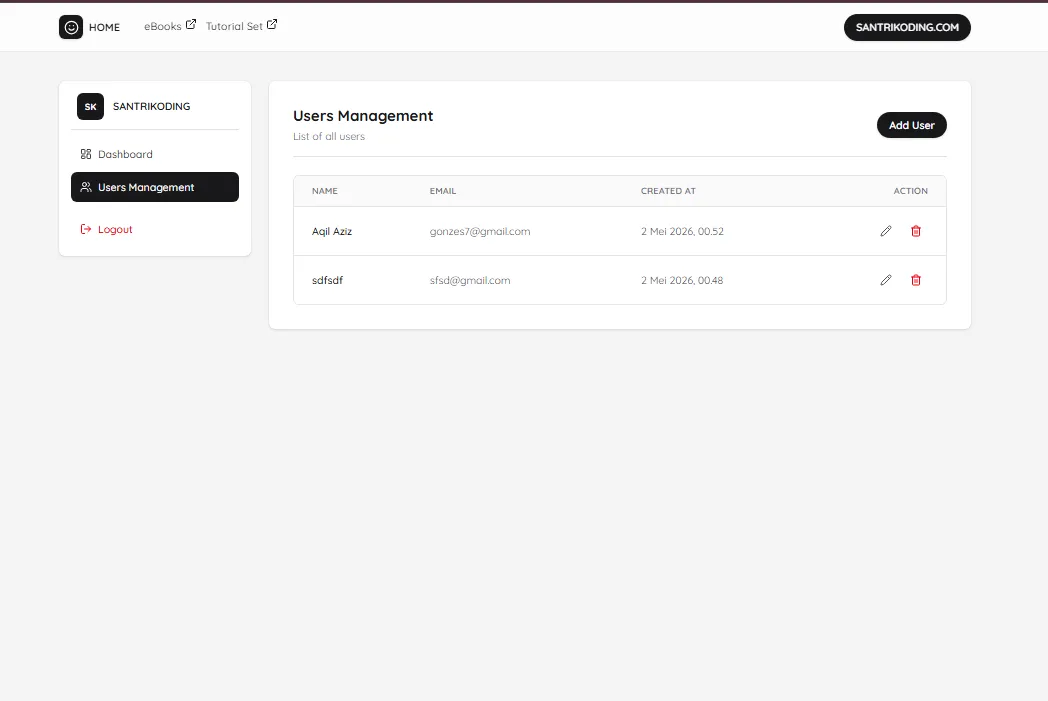Click the Users Management page heading
Viewport: 1048px width, 701px height.
click(363, 116)
